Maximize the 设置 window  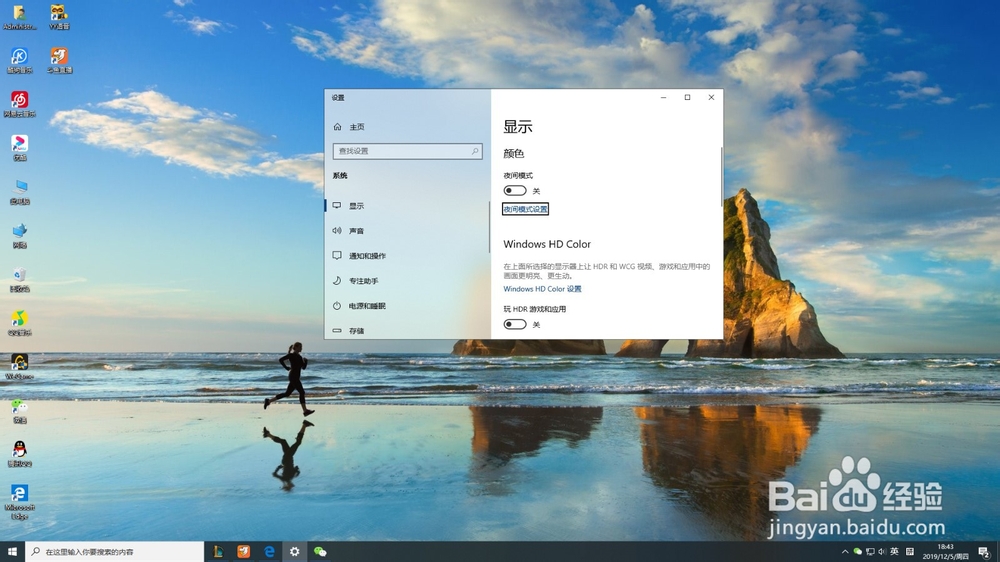tap(688, 98)
